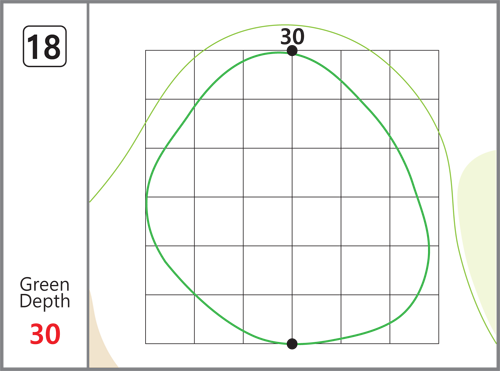Click the red 30 green depth value

(45, 334)
